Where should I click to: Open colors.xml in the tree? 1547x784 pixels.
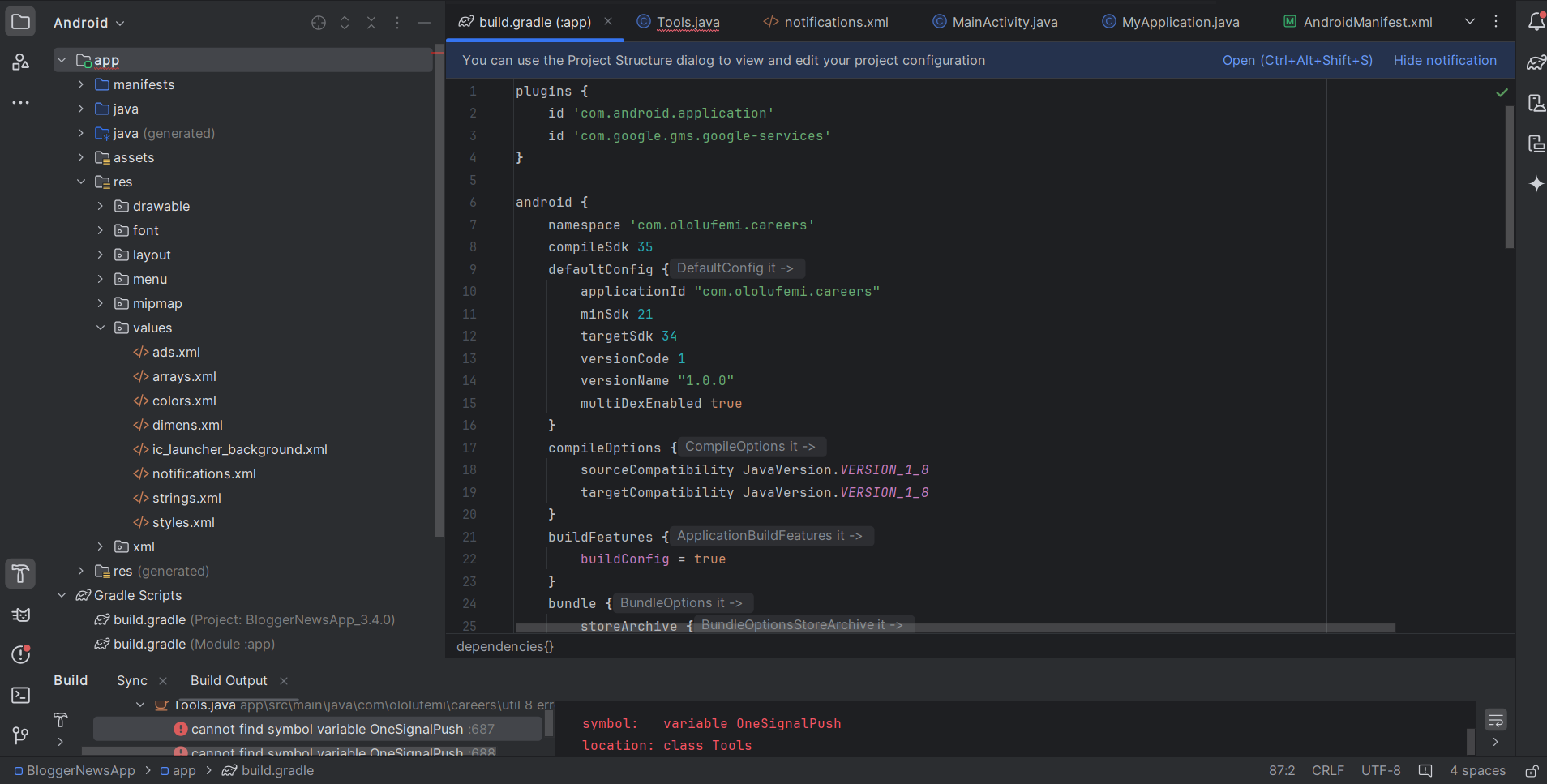click(x=184, y=401)
